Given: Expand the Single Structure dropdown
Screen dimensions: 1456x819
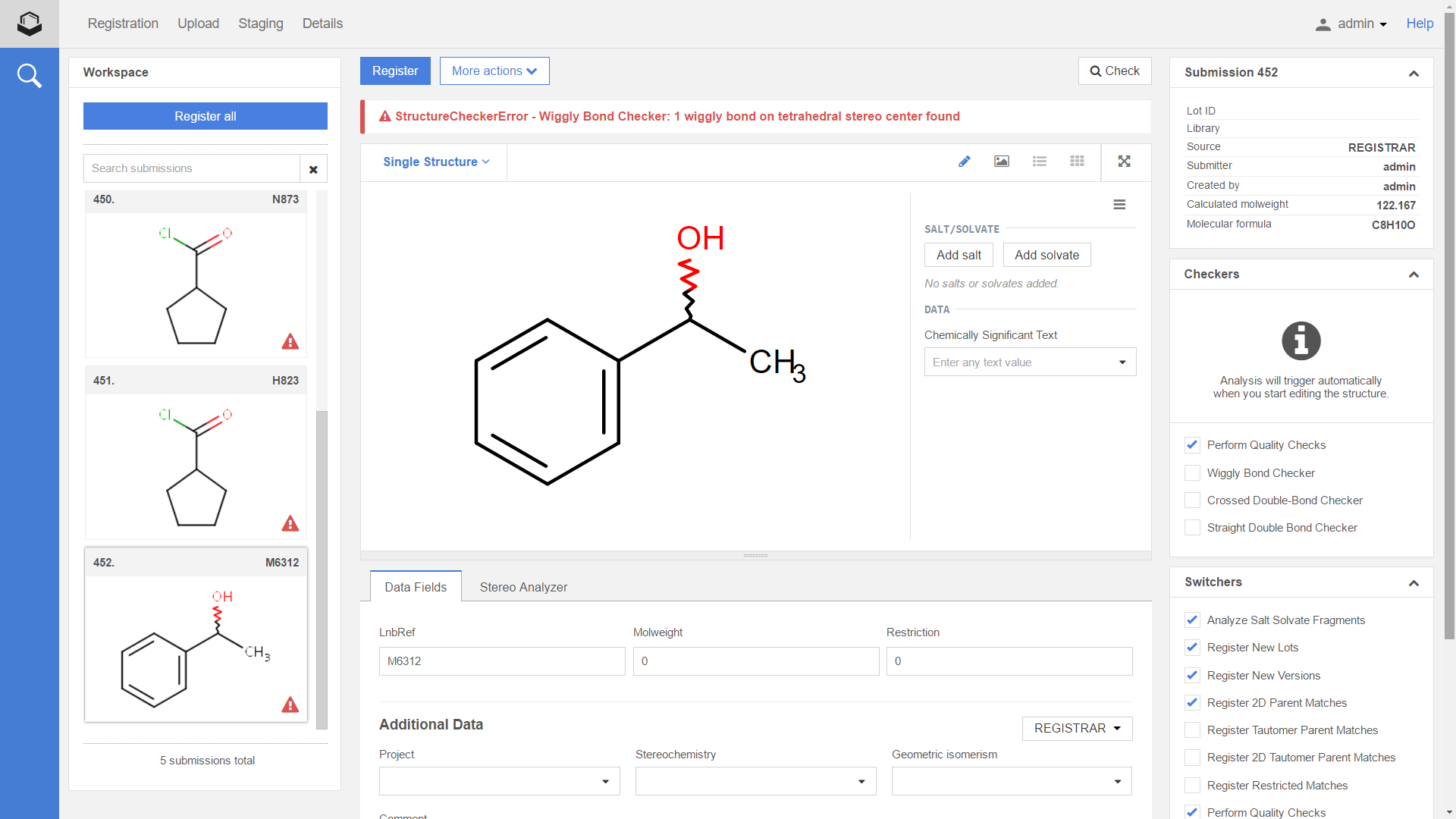Looking at the screenshot, I should coord(436,162).
